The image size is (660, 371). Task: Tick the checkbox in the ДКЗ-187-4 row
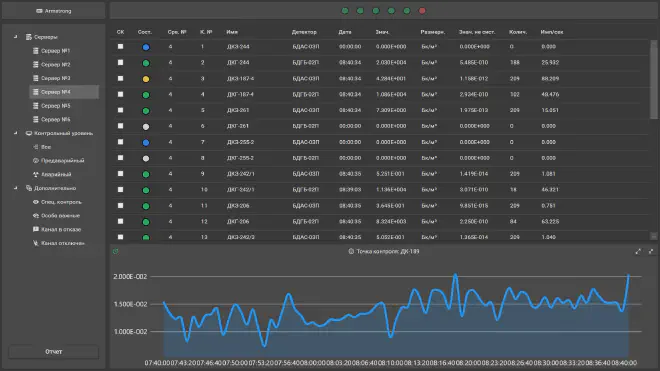(x=120, y=78)
